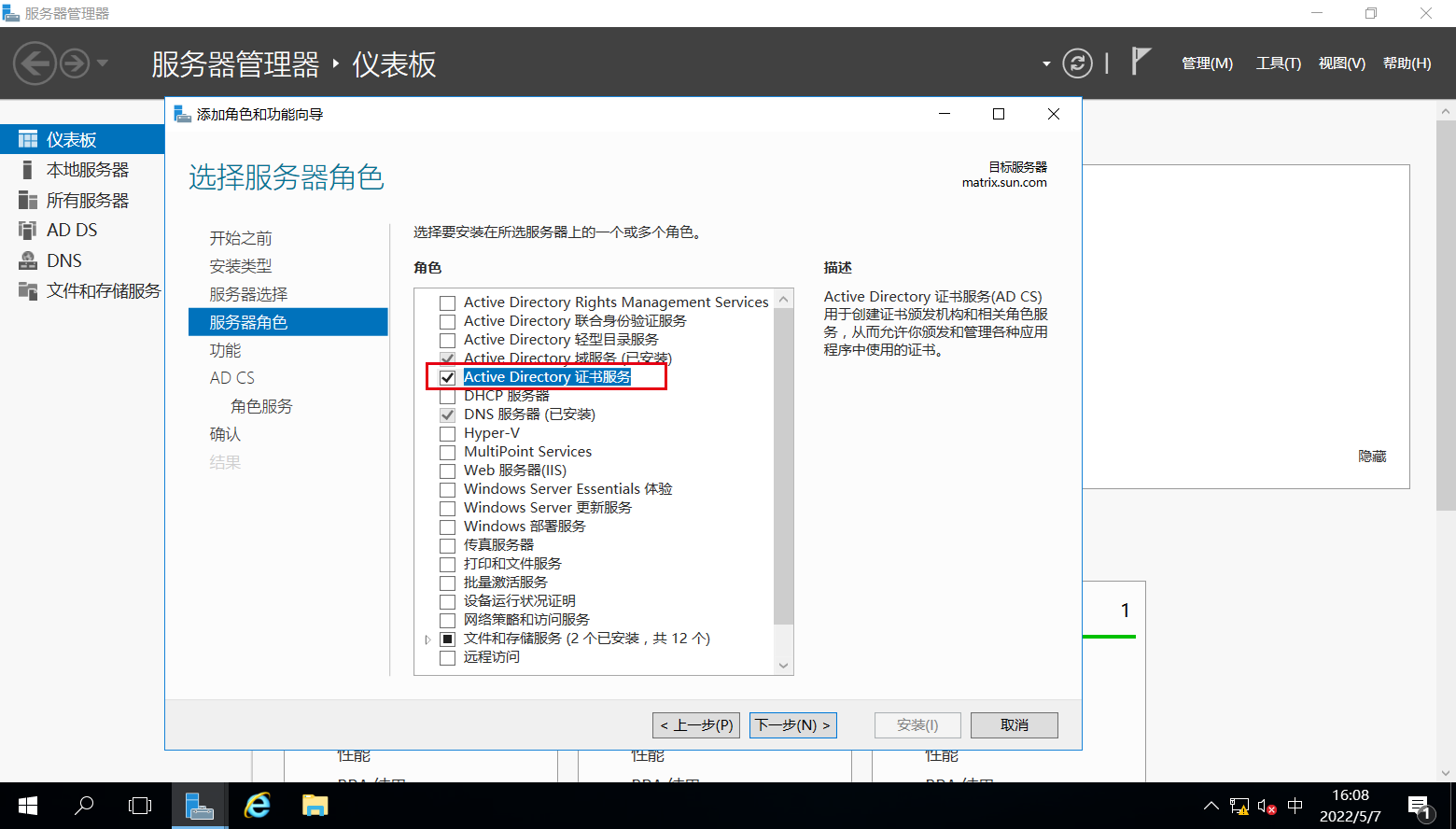Image resolution: width=1456 pixels, height=829 pixels.
Task: Go back with Server Manager back arrow
Action: [x=35, y=63]
